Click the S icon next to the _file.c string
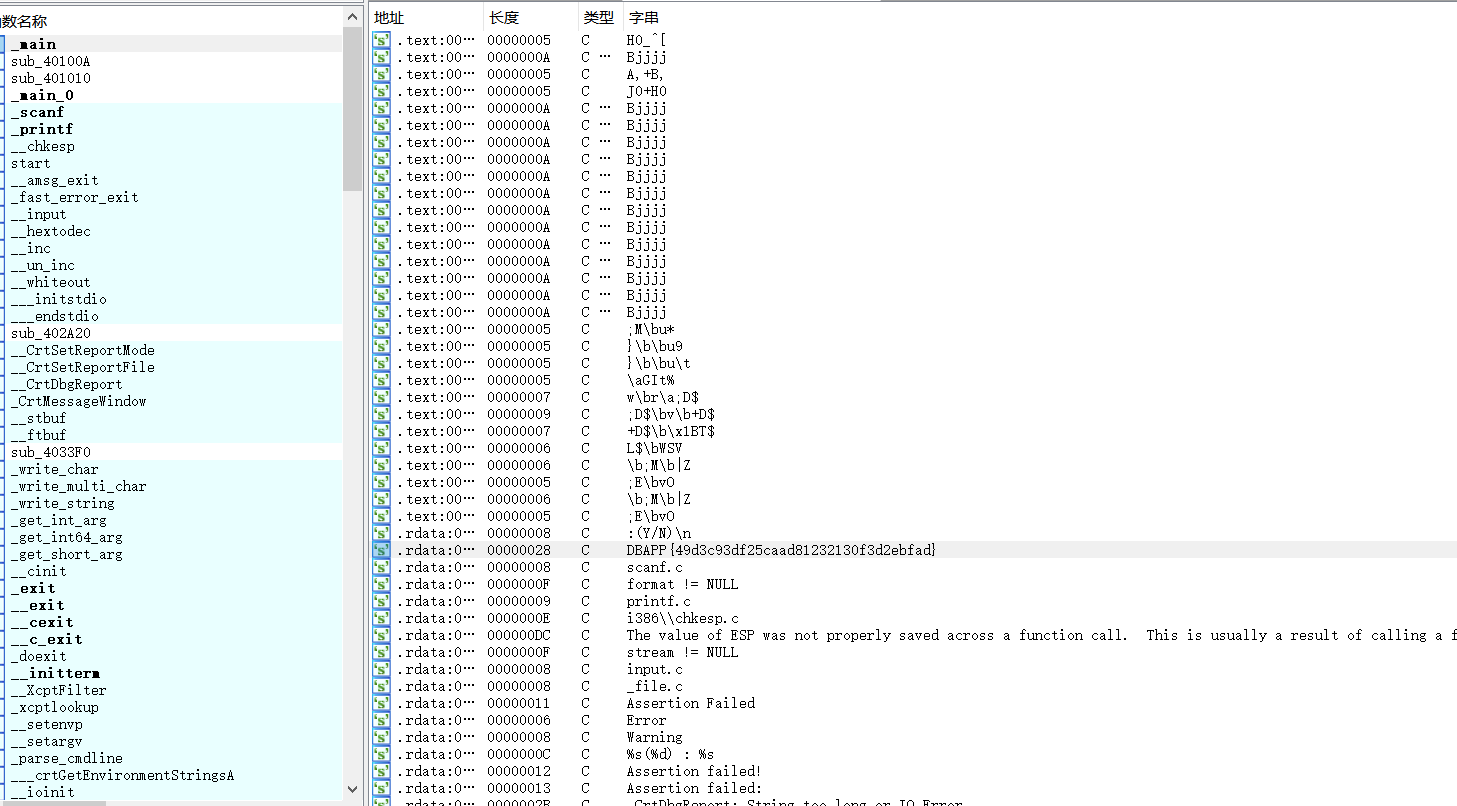Viewport: 1457px width, 806px height. (x=380, y=686)
